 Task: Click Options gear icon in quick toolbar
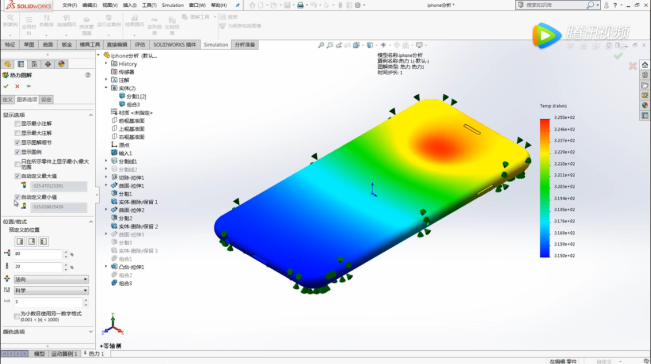tap(357, 5)
